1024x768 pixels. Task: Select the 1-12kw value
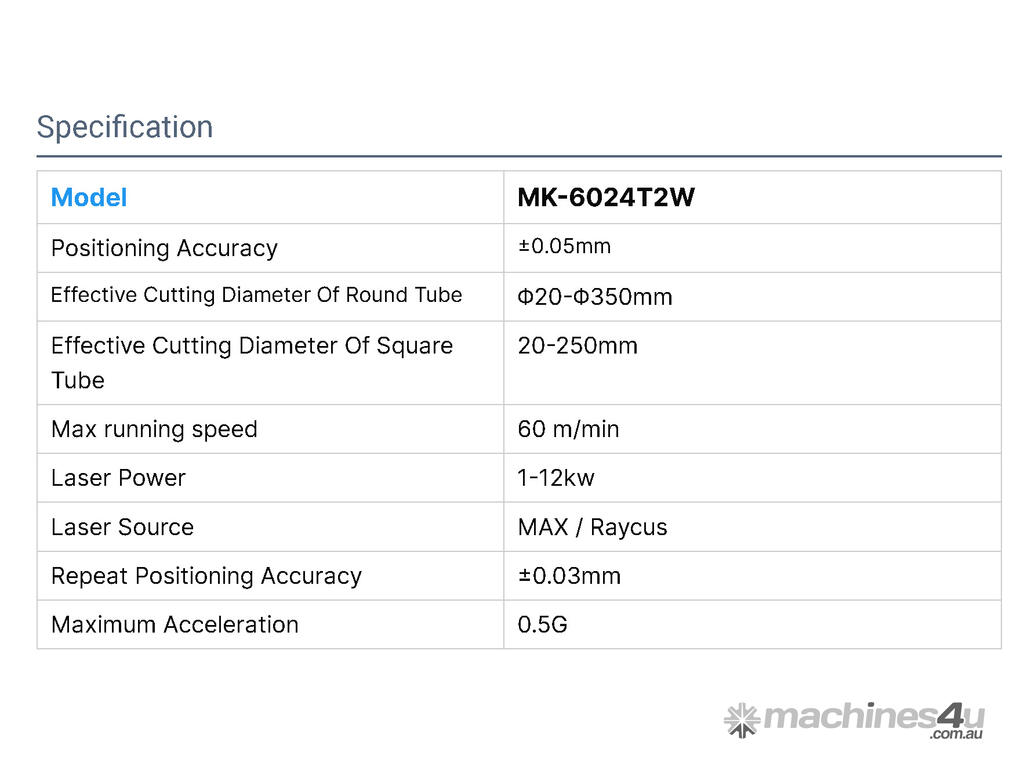[556, 478]
